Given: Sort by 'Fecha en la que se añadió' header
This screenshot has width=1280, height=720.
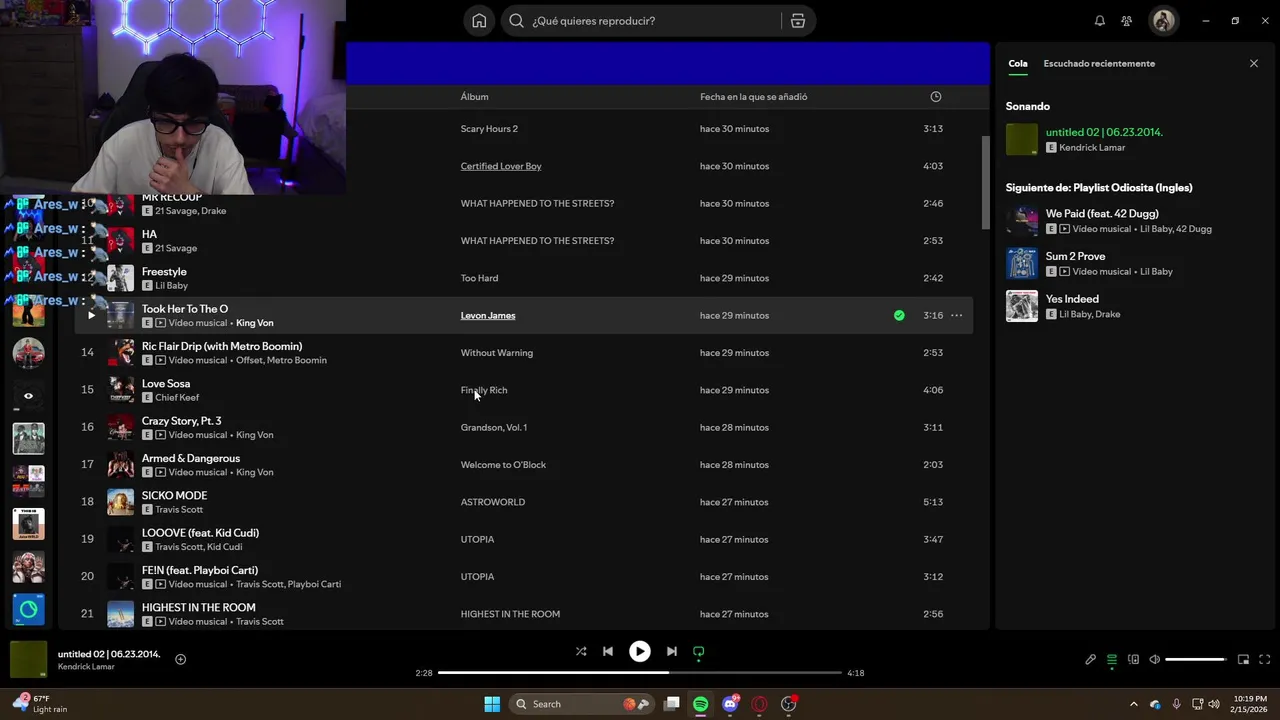Looking at the screenshot, I should tap(753, 97).
